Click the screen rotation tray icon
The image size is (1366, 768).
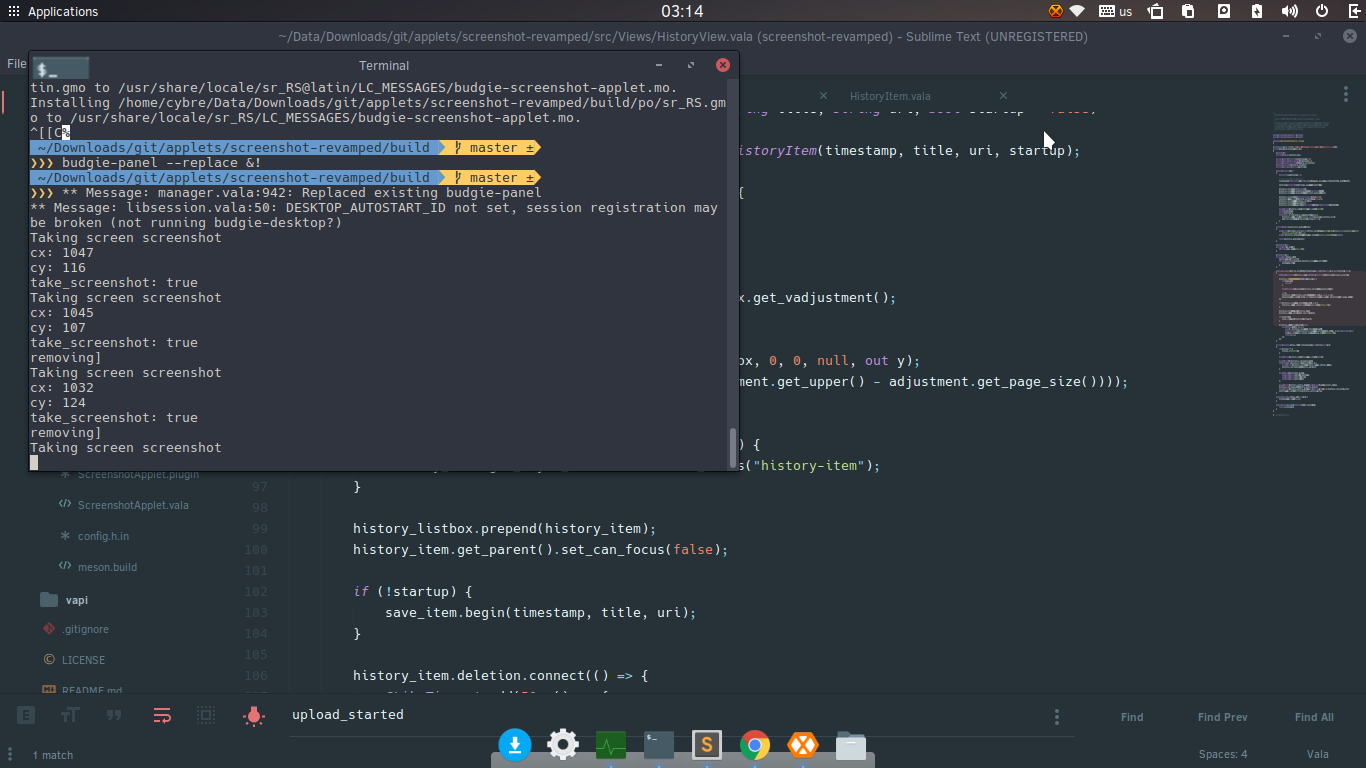[x=1155, y=12]
